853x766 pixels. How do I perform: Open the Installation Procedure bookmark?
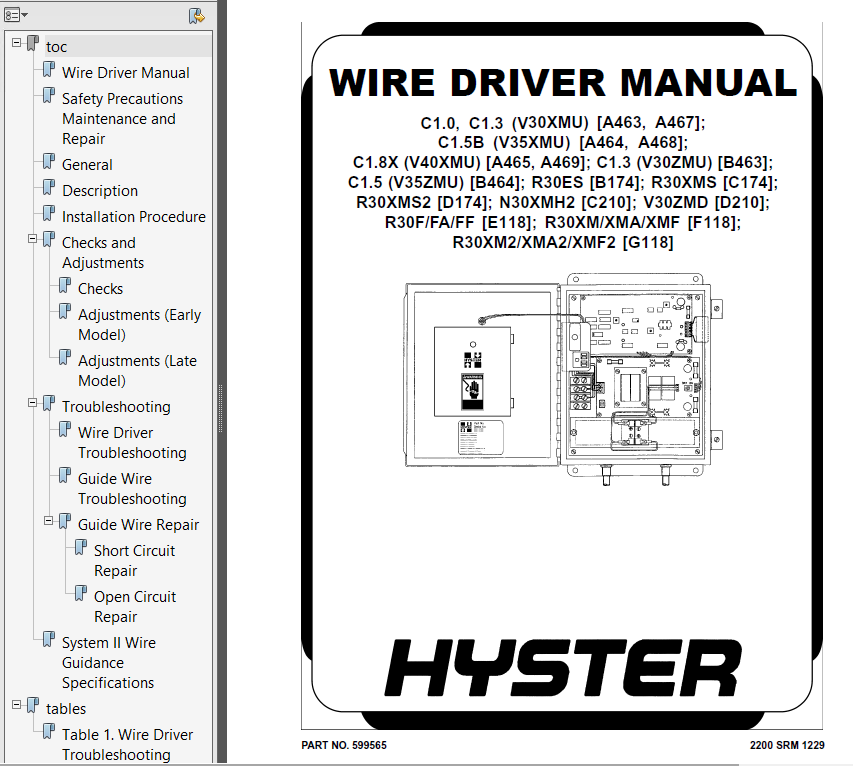(134, 217)
